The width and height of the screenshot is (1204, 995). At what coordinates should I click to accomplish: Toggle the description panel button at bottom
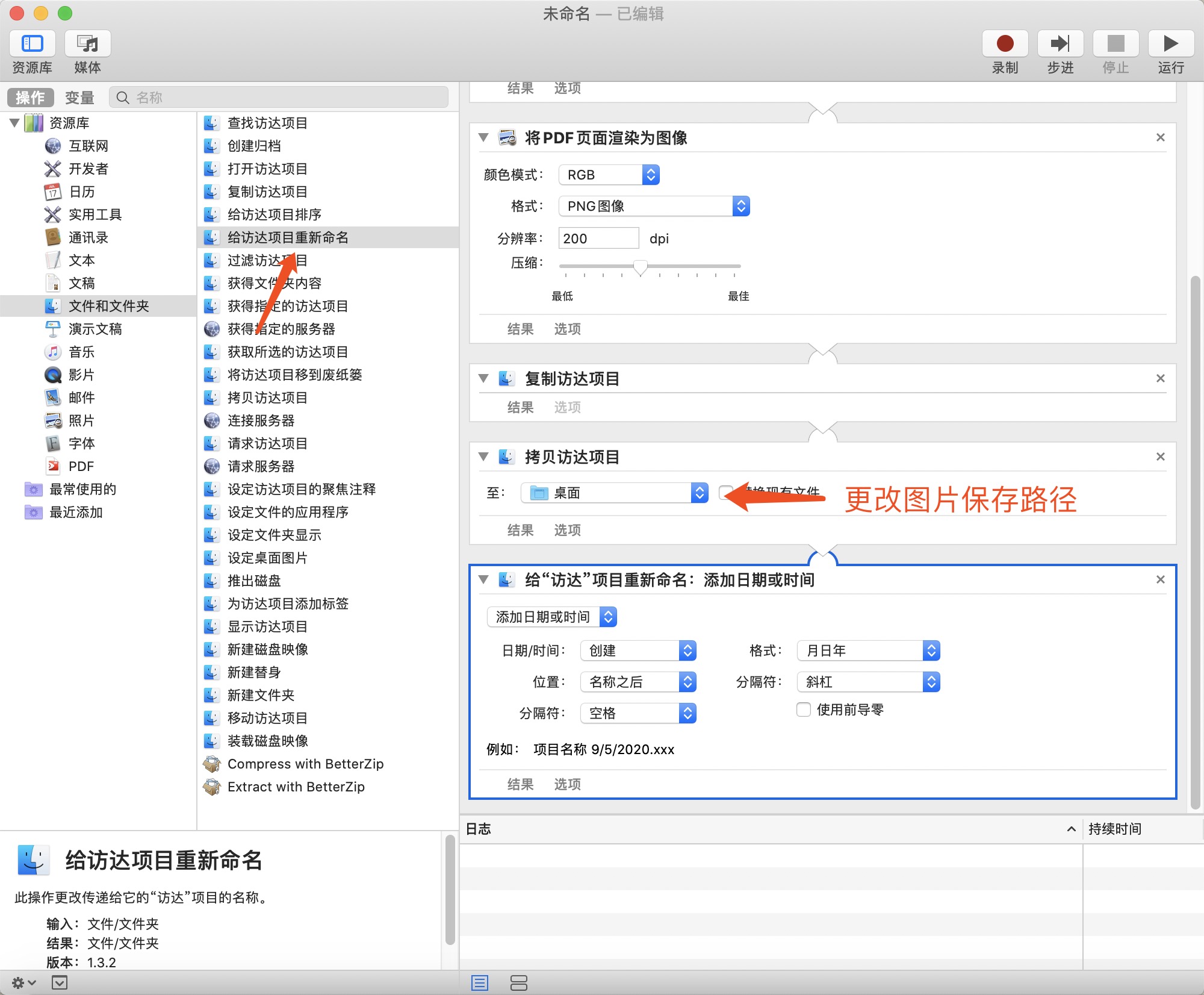pos(60,983)
